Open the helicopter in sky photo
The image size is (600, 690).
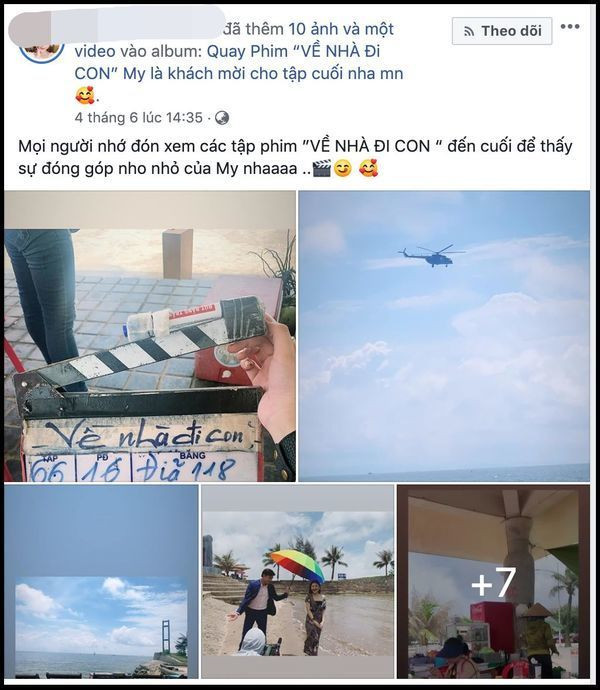[444, 336]
